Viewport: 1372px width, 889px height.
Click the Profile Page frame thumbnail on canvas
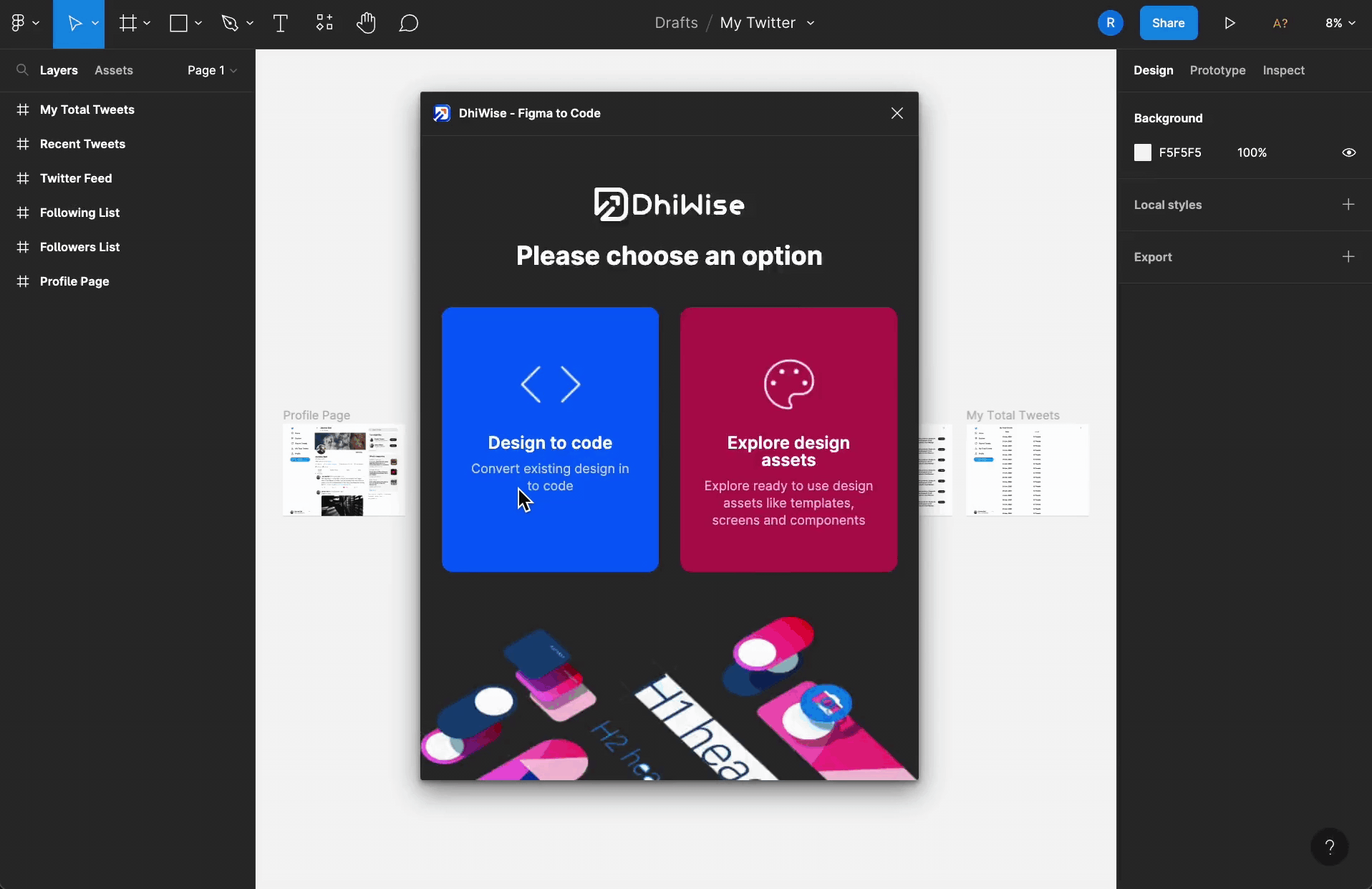pos(344,470)
